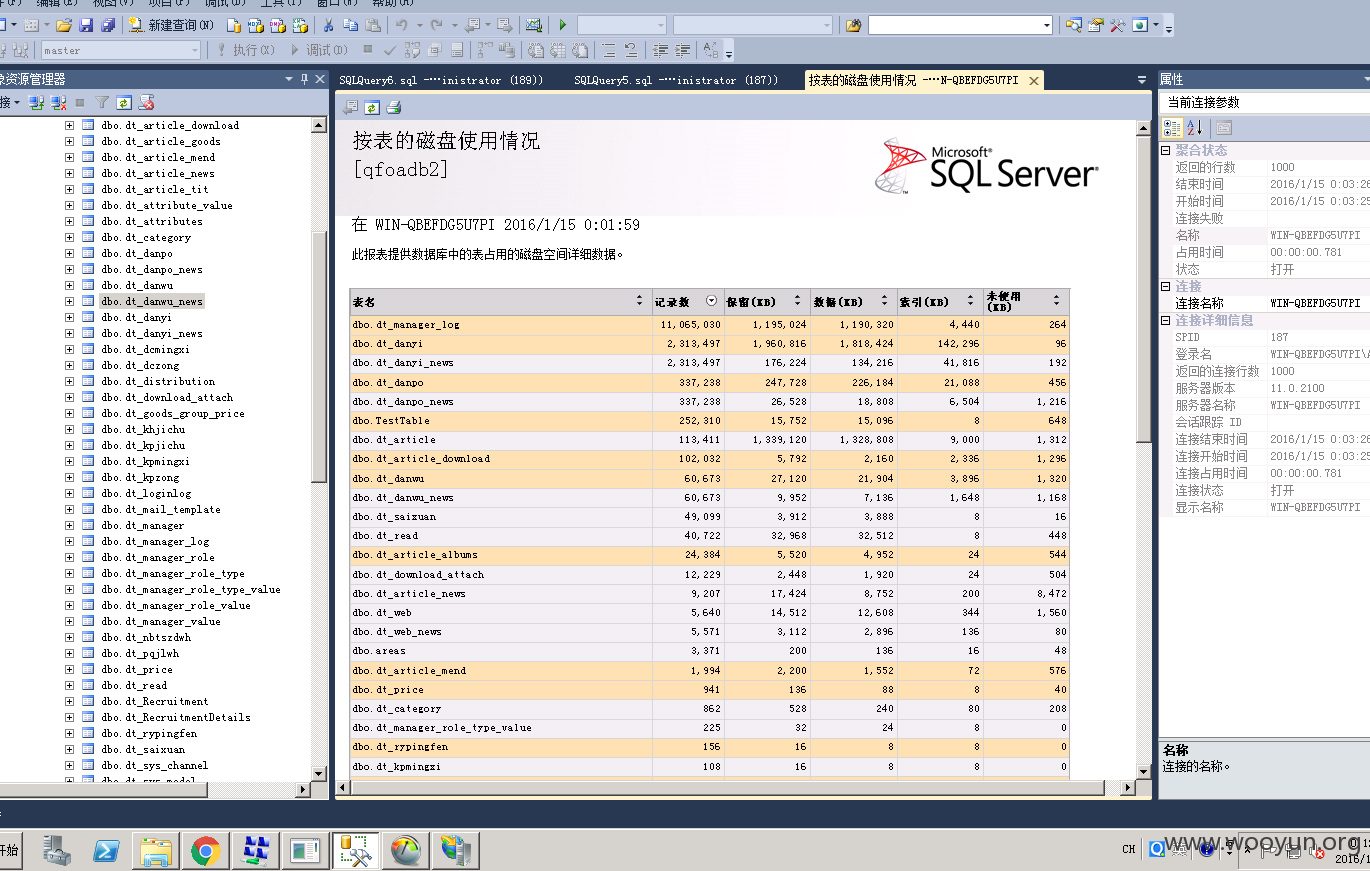The height and width of the screenshot is (871, 1370).
Task: Click the green Start arrow in toolbar
Action: point(563,25)
